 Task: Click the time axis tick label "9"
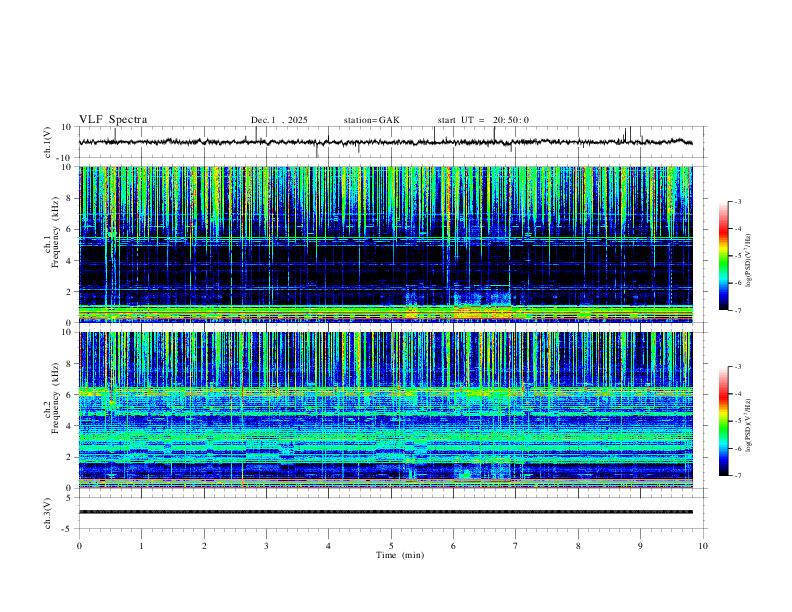tap(640, 546)
